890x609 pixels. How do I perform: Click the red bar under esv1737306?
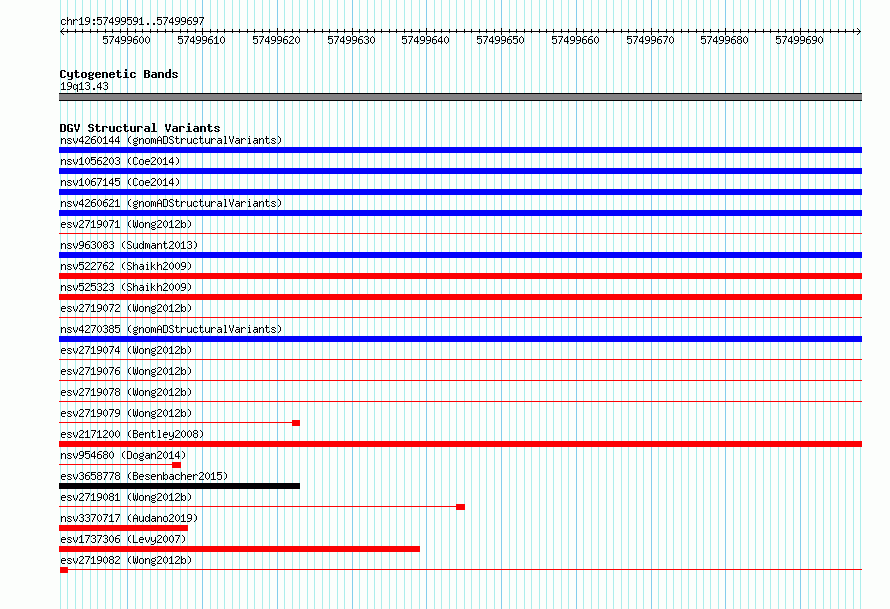pyautogui.click(x=240, y=549)
